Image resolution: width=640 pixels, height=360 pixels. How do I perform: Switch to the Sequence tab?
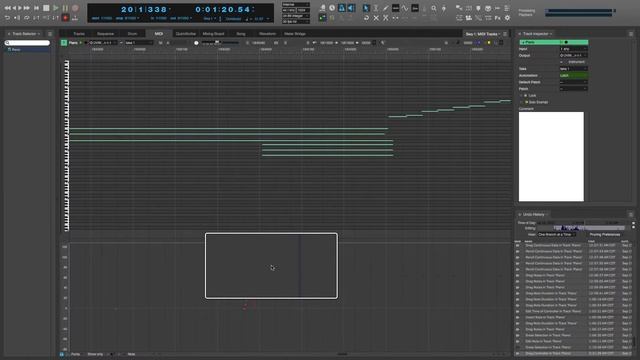click(x=105, y=34)
